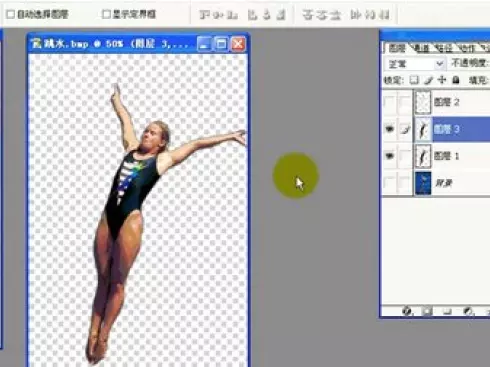This screenshot has width=490, height=367.
Task: Switch to the 路径 paths tab
Action: 444,49
